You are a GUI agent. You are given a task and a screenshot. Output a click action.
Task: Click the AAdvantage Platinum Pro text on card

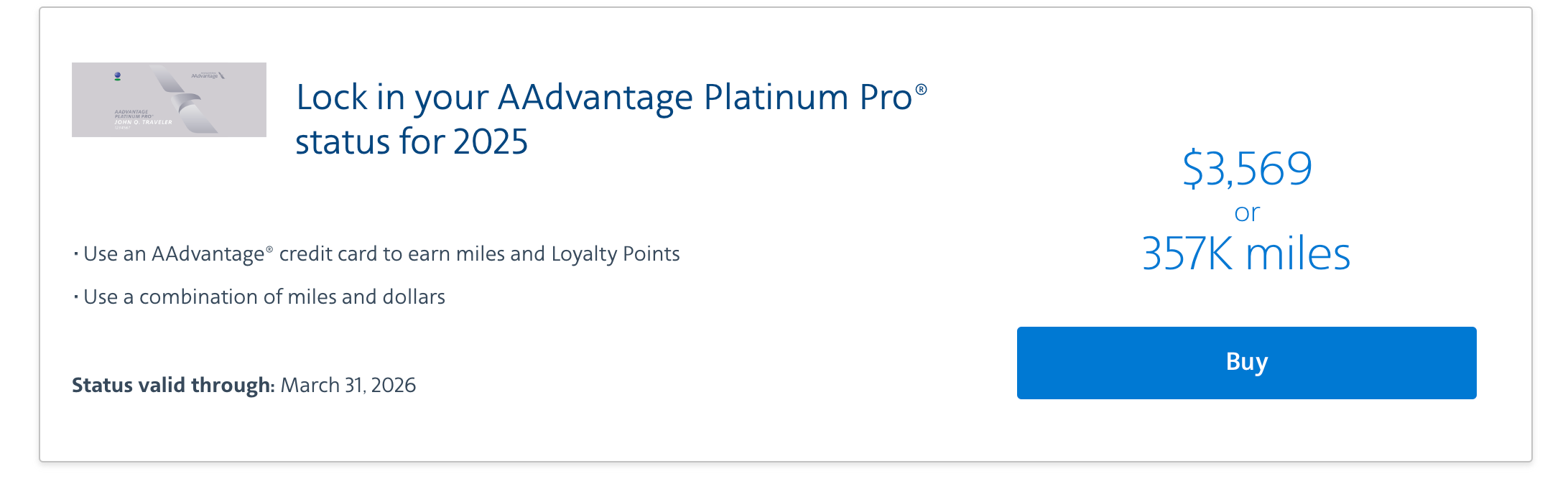tap(132, 113)
